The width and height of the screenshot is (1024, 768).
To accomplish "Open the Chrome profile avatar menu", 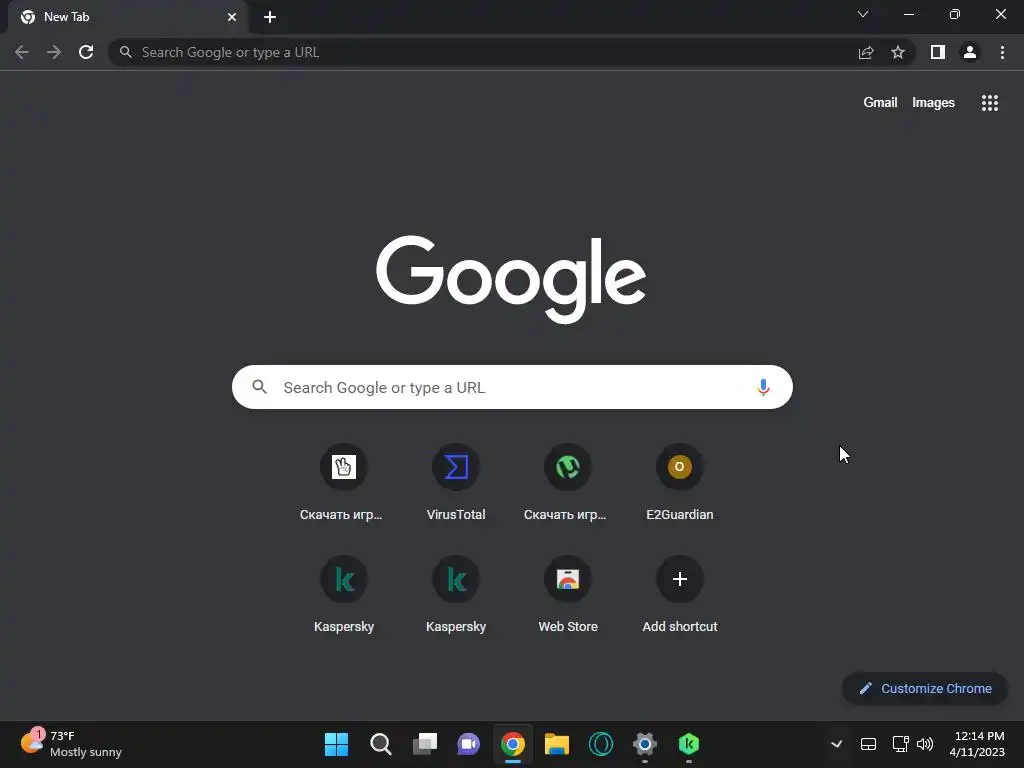I will [x=970, y=52].
